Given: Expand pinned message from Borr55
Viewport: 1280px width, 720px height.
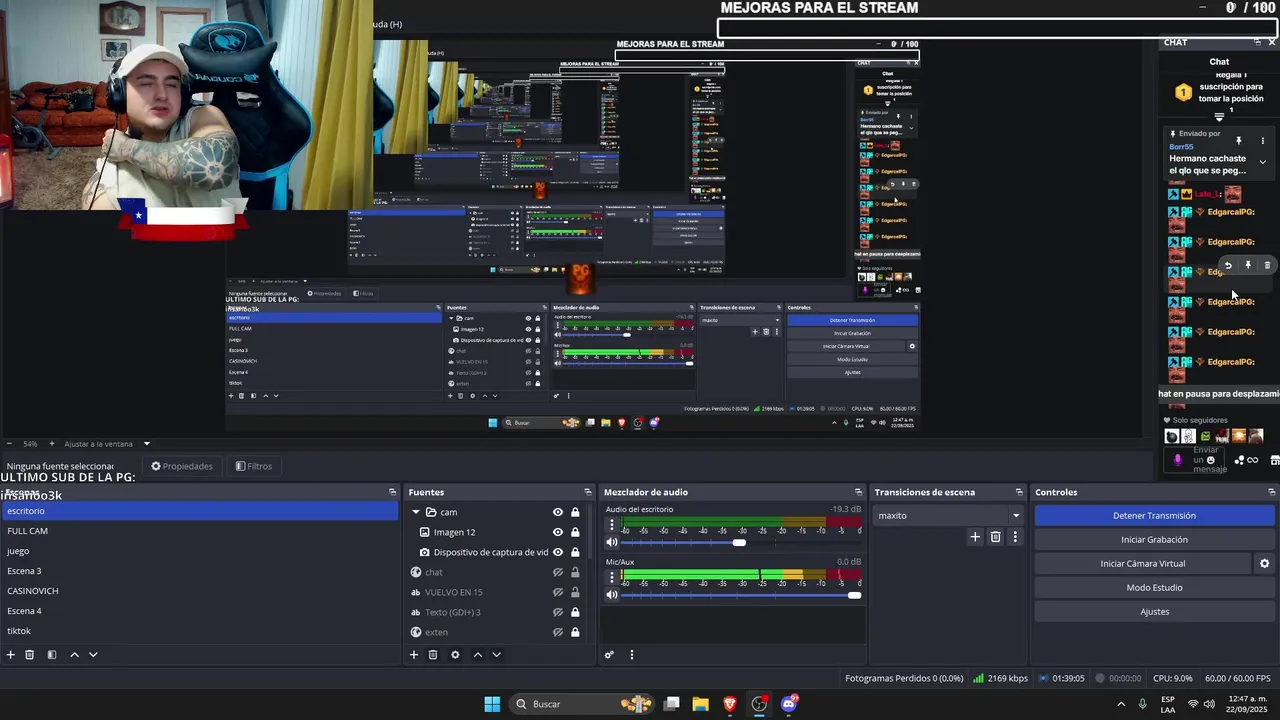Looking at the screenshot, I should [x=1262, y=162].
